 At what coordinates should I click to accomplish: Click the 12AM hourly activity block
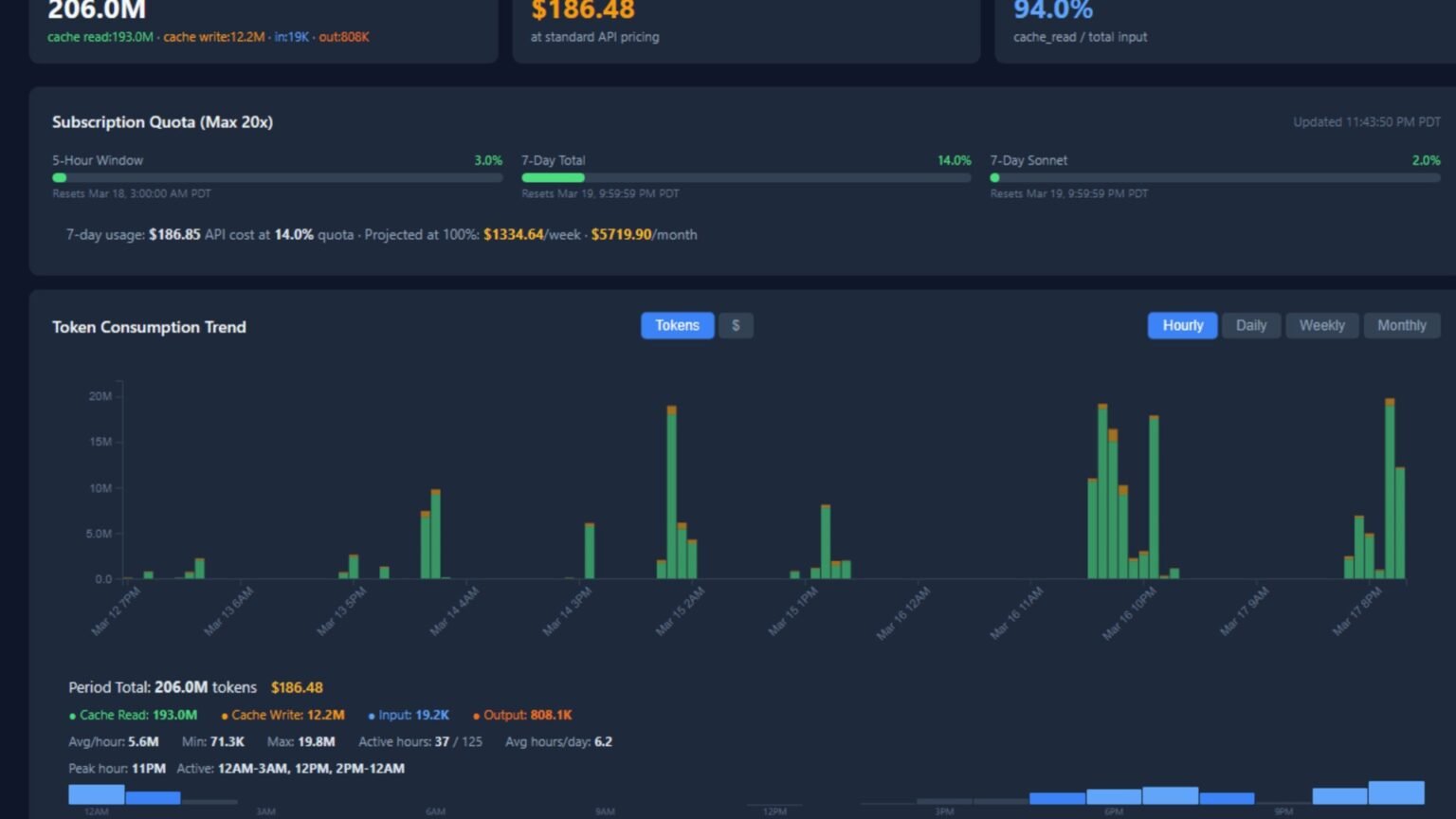96,794
